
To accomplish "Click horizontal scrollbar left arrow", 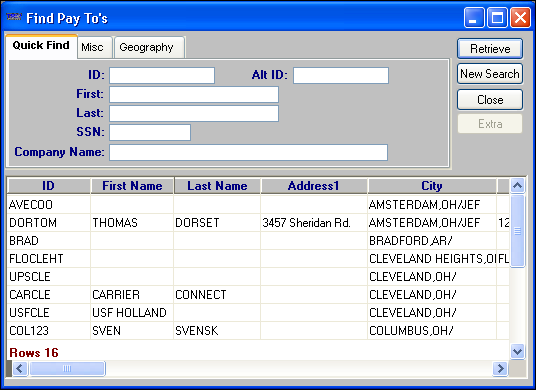I will pyautogui.click(x=20, y=368).
